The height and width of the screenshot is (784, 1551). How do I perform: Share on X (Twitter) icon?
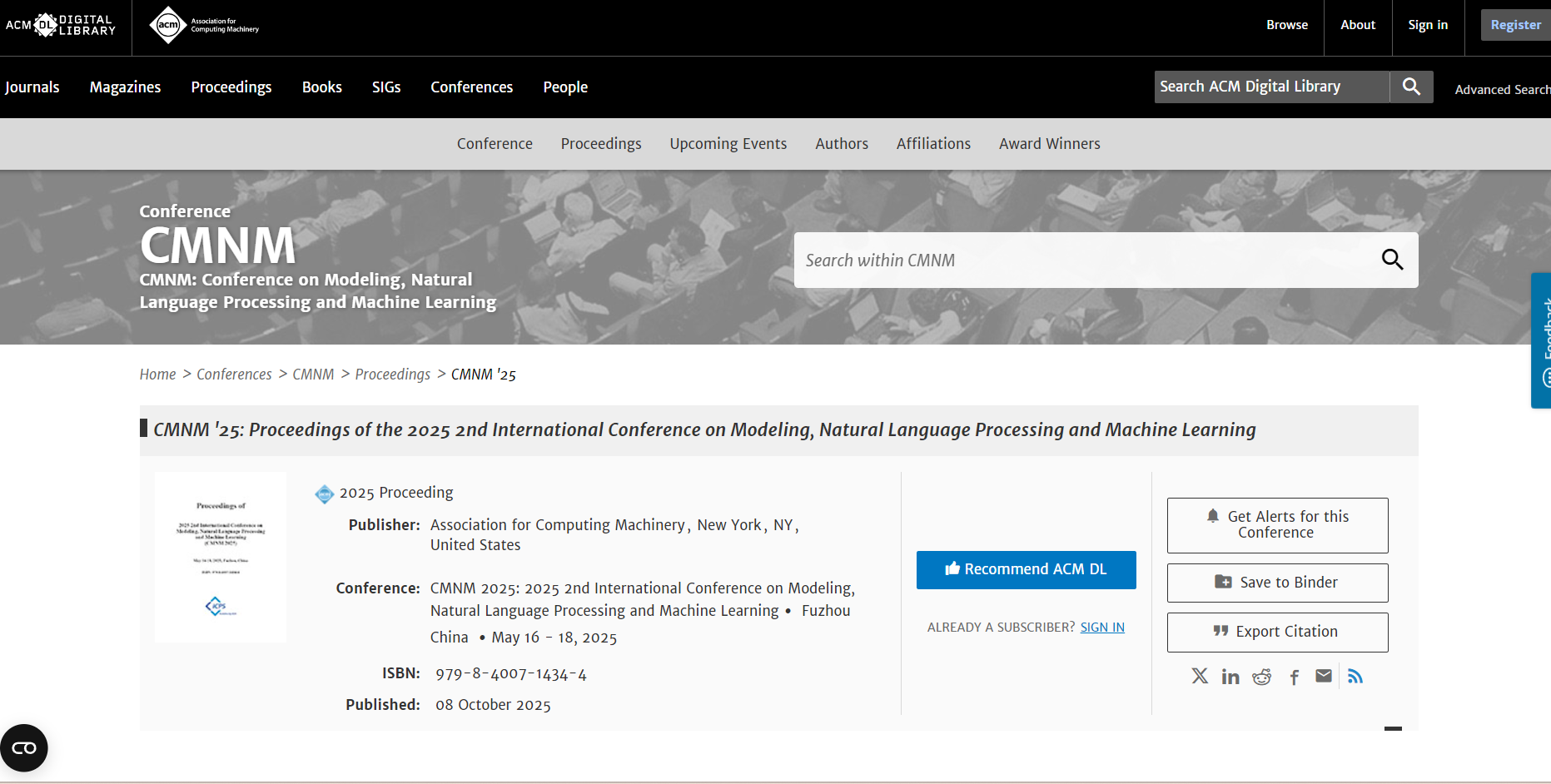point(1199,676)
